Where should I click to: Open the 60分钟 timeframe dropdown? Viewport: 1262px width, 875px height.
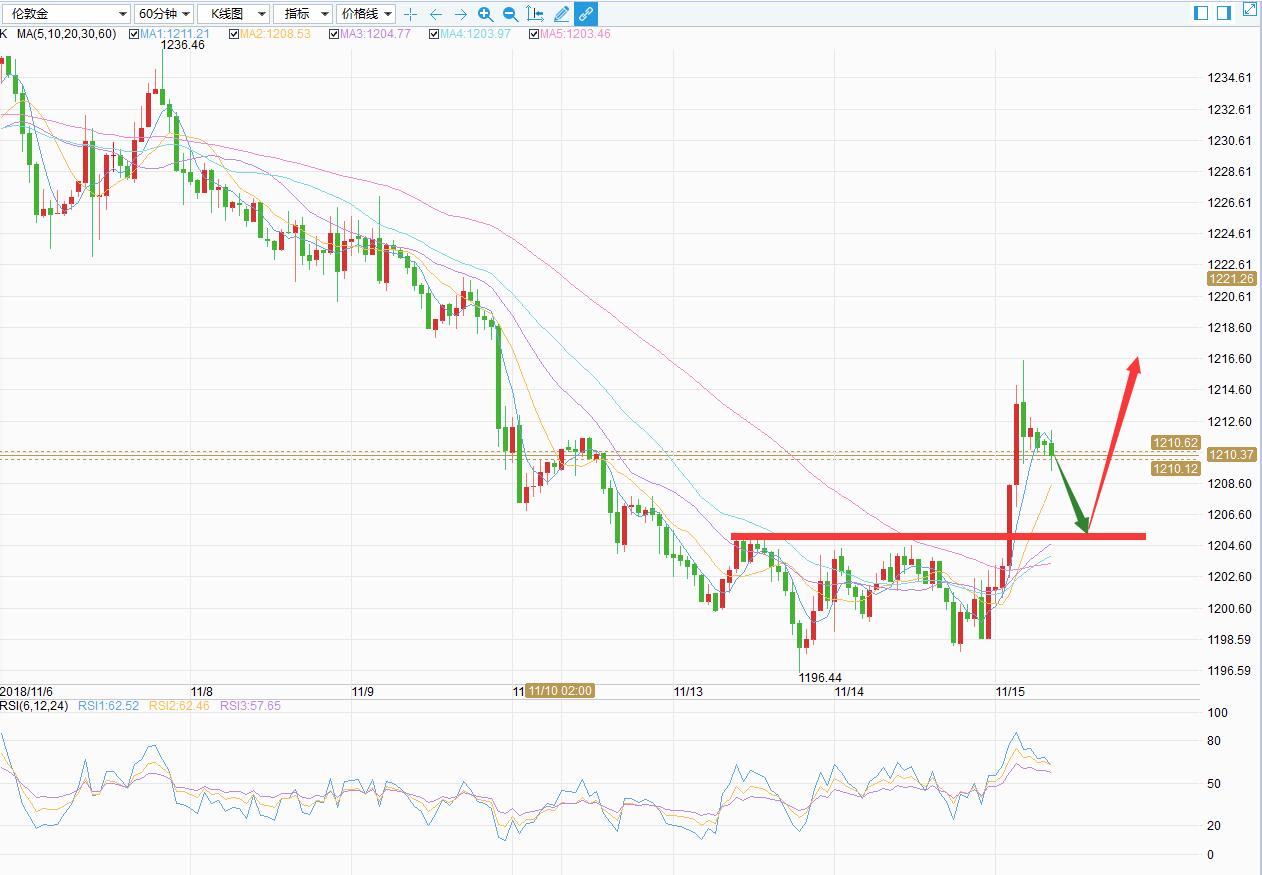[164, 14]
